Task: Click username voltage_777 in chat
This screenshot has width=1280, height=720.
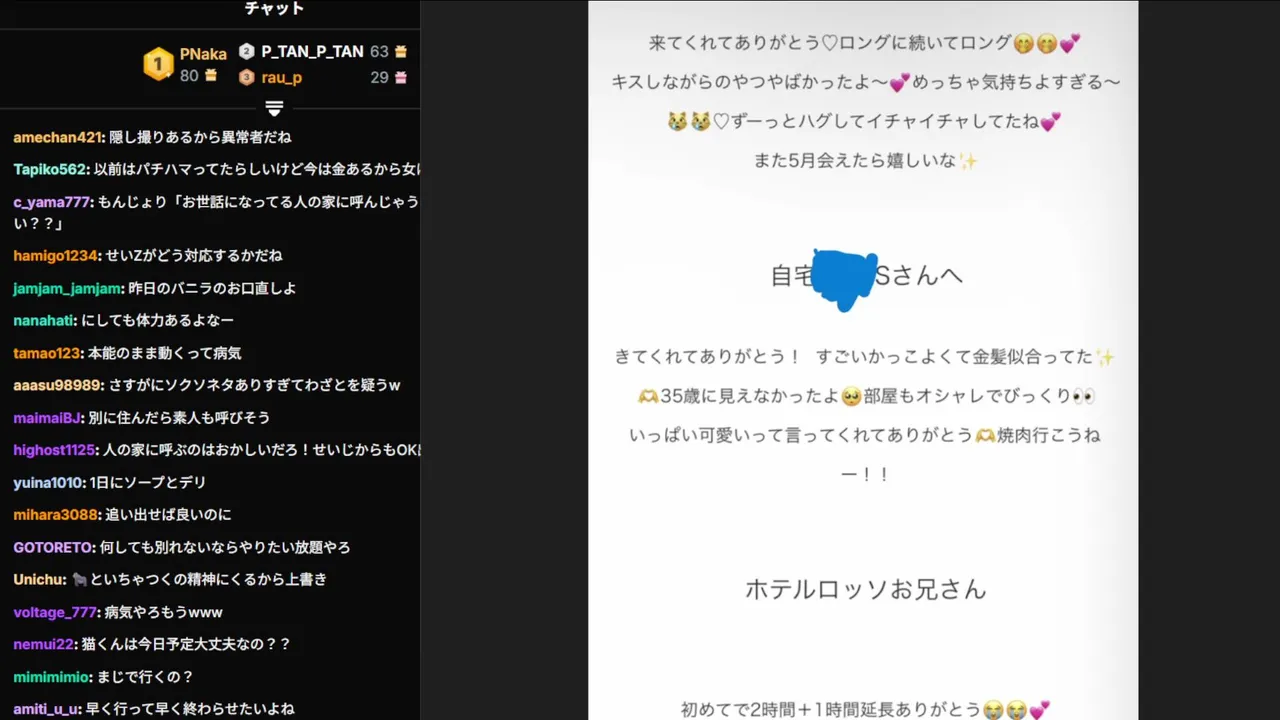Action: [56, 612]
